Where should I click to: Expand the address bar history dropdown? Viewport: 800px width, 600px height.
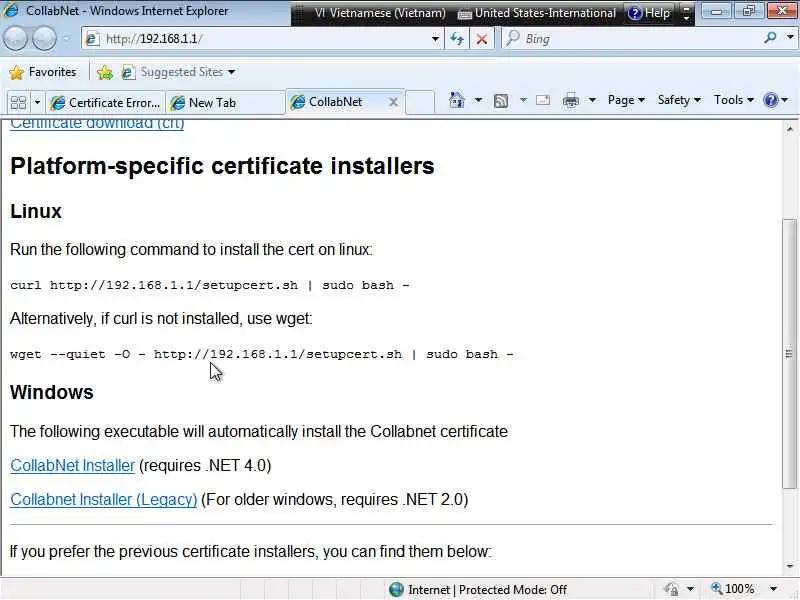tap(435, 39)
